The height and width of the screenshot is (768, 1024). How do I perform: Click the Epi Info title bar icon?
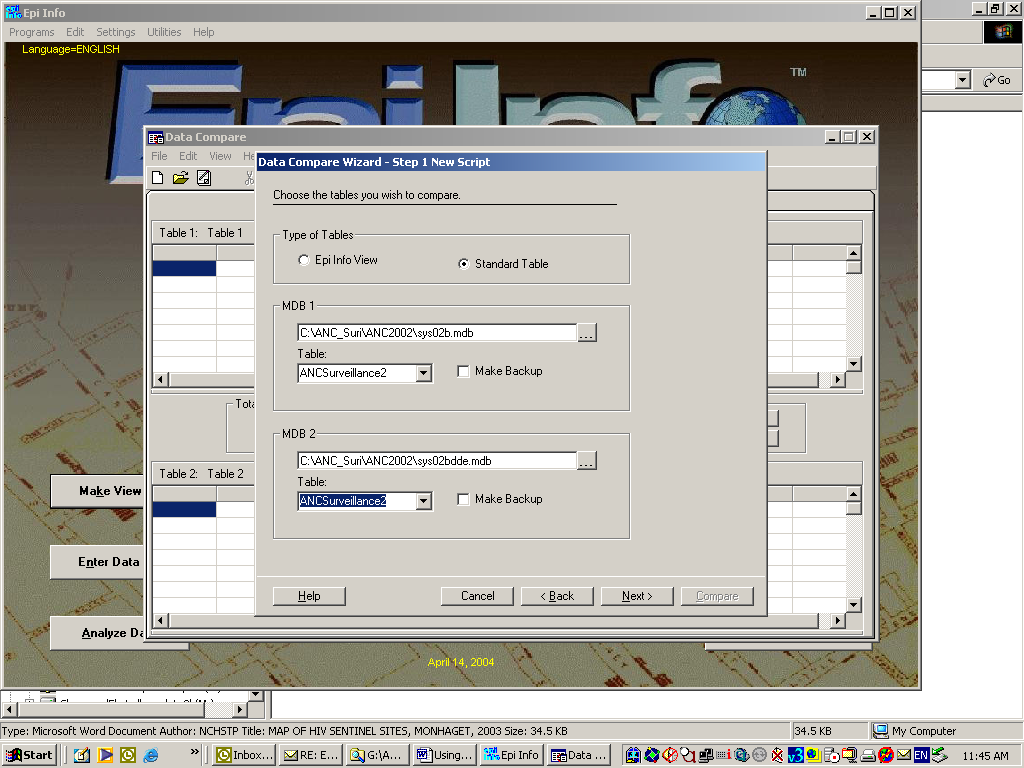(x=13, y=12)
